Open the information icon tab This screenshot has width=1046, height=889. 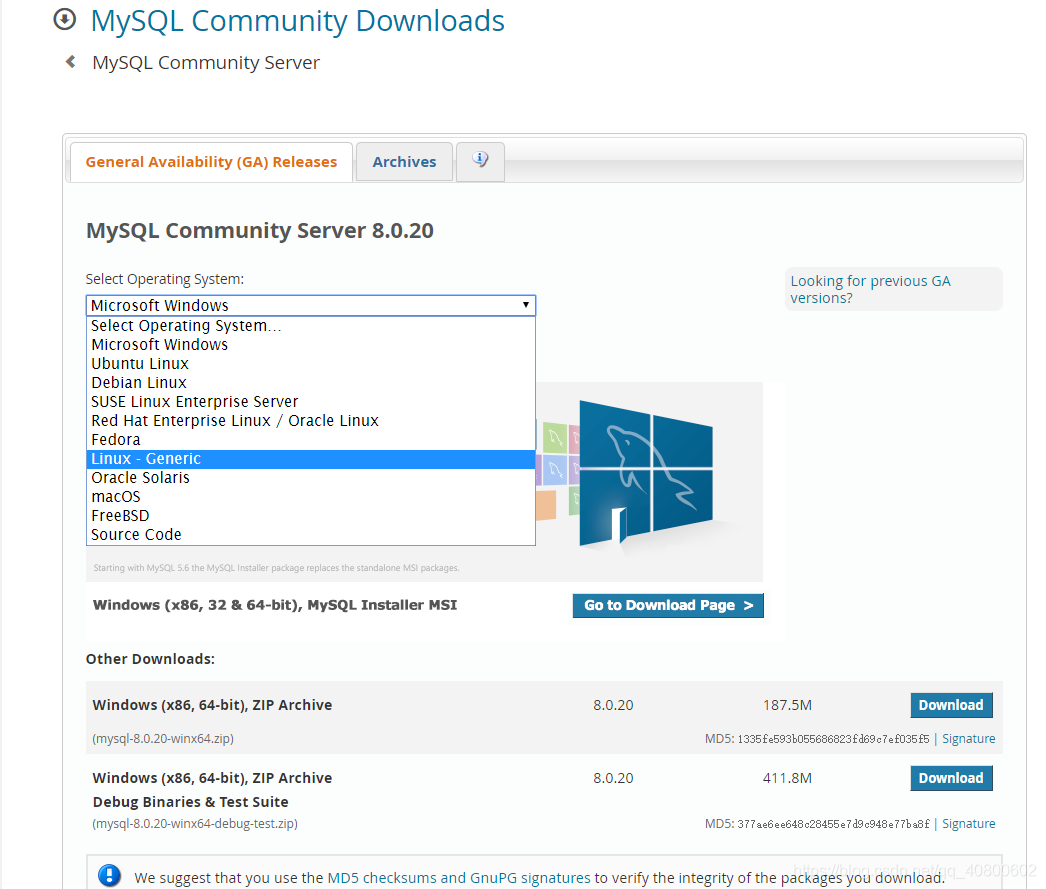pyautogui.click(x=480, y=161)
